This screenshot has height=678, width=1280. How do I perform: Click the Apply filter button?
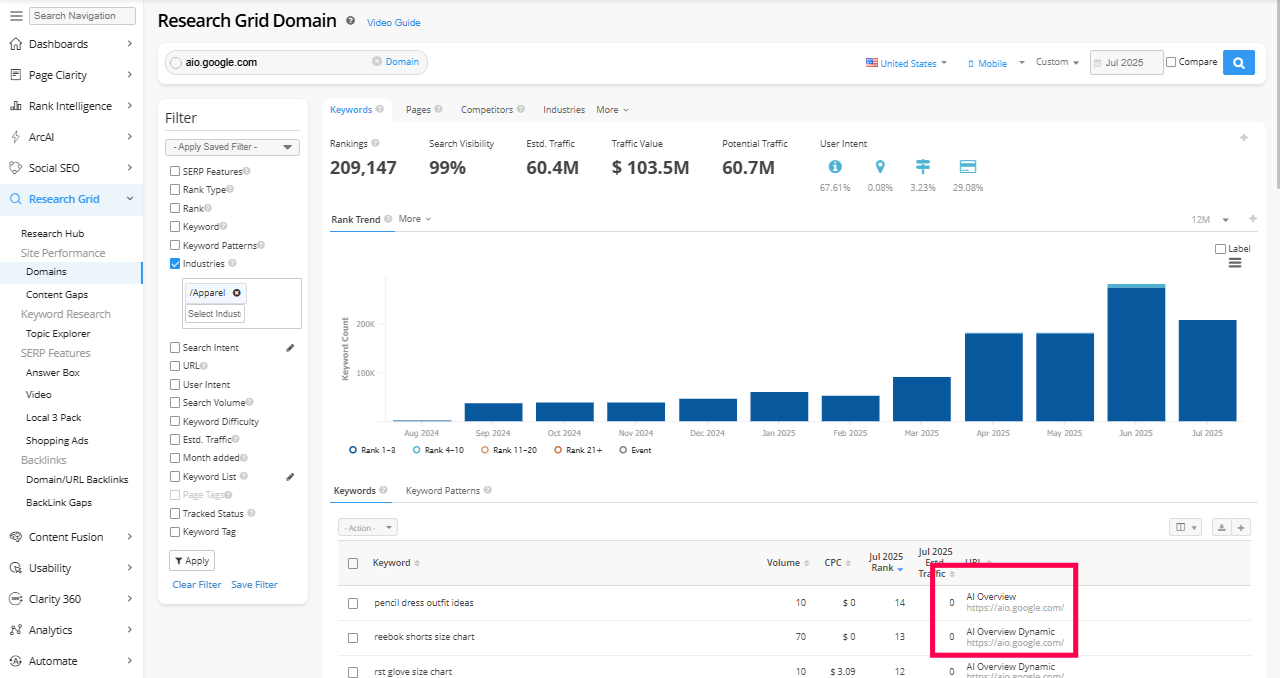click(192, 561)
